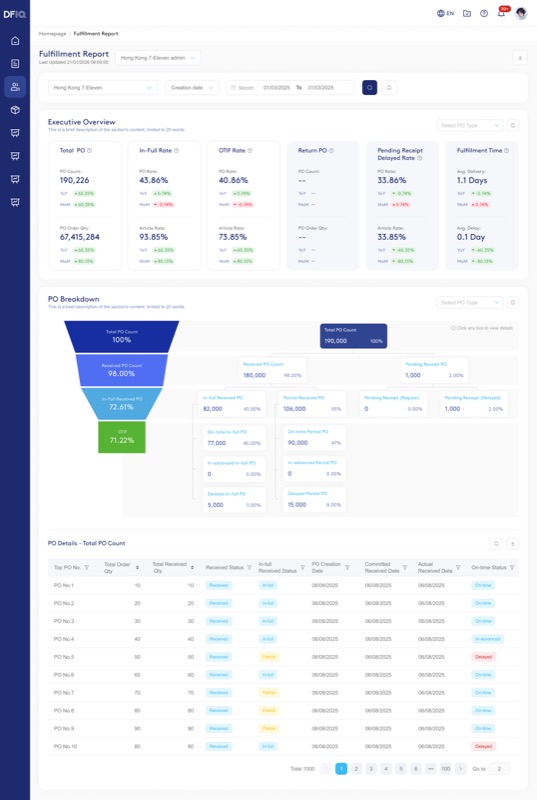The image size is (537, 800).
Task: Go to page 100 in pagination
Action: 445,768
